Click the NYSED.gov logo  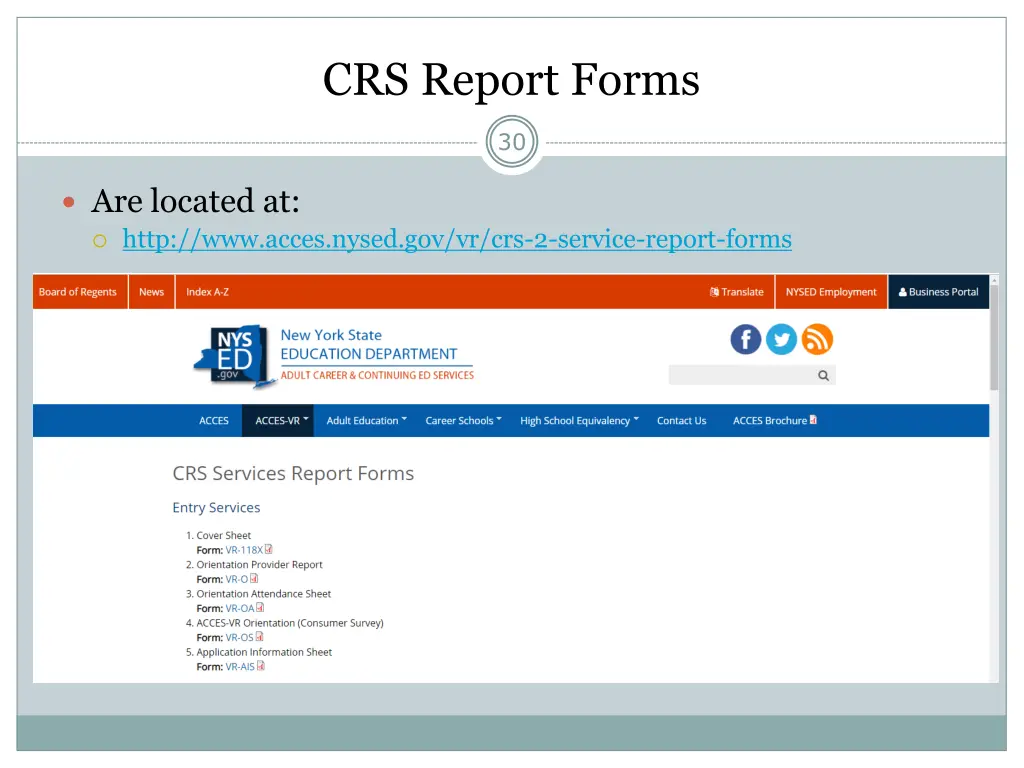(234, 356)
